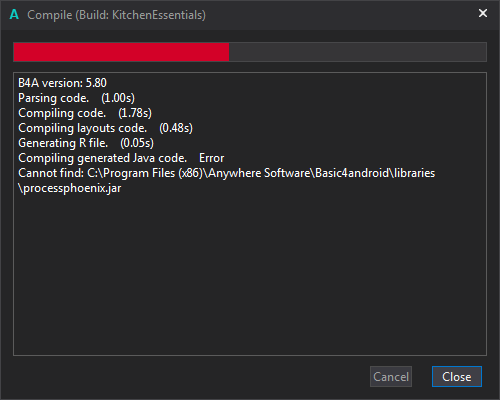Select the 'B4A version: 5.80' log line

(62, 83)
